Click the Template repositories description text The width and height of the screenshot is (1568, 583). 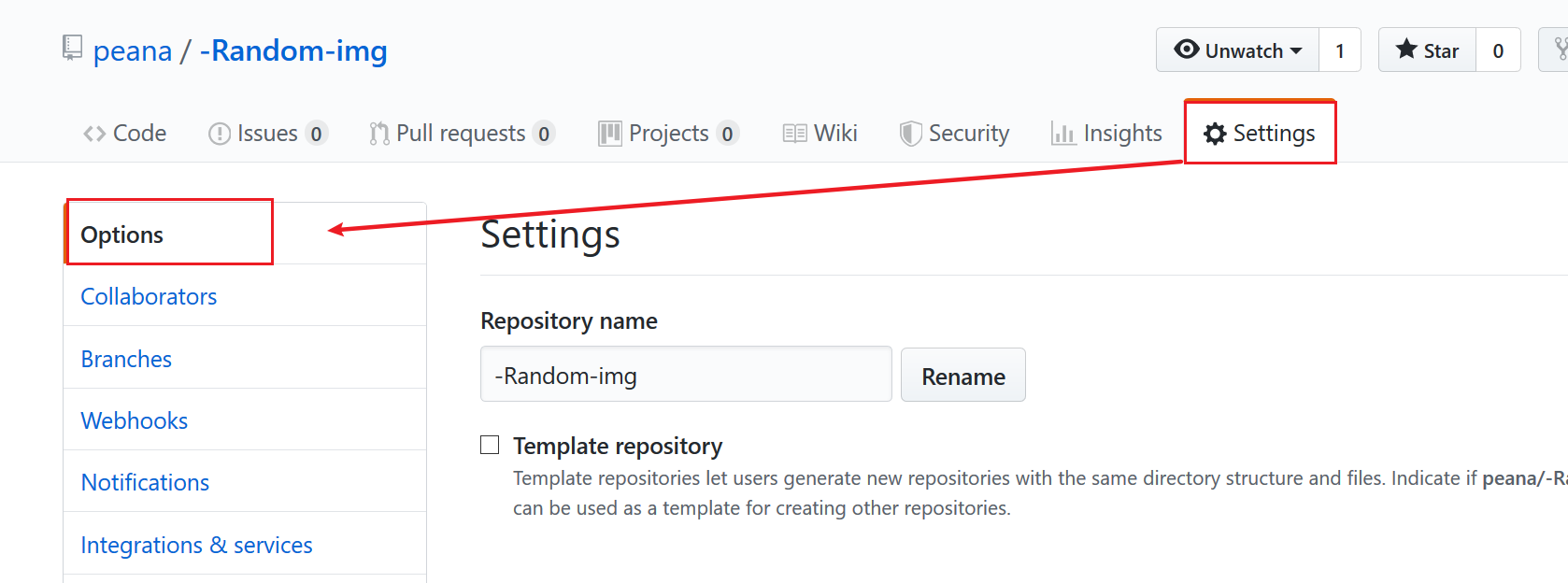1040,493
